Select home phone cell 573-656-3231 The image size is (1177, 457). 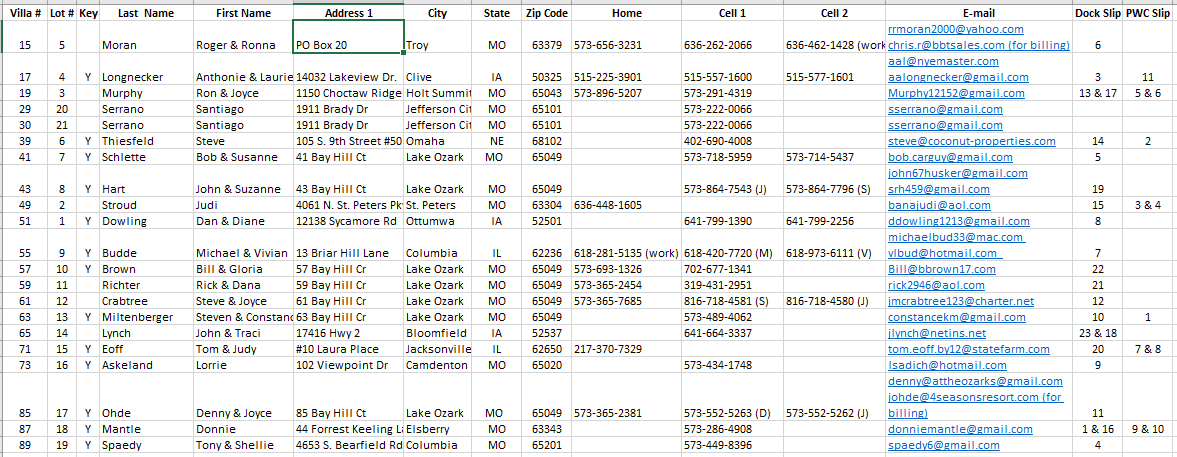tap(627, 38)
